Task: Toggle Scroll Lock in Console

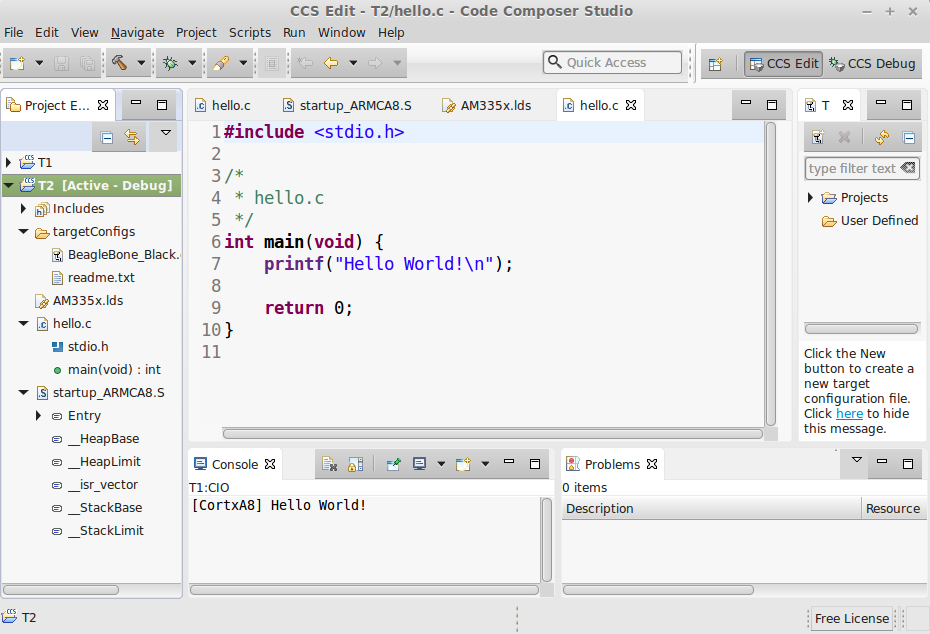Action: click(355, 464)
